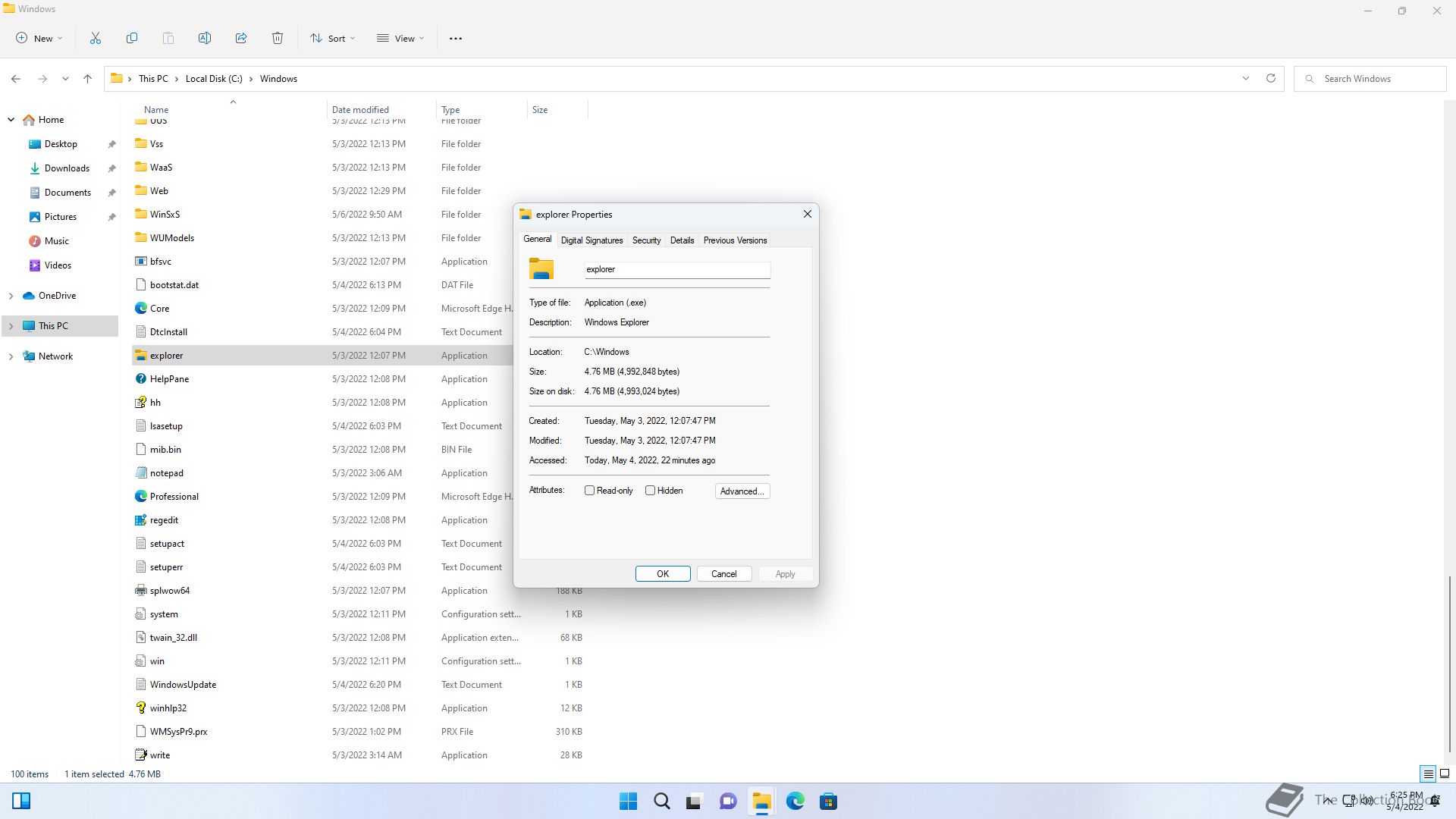Select HelpPane application in file list
This screenshot has height=819, width=1456.
(x=169, y=379)
